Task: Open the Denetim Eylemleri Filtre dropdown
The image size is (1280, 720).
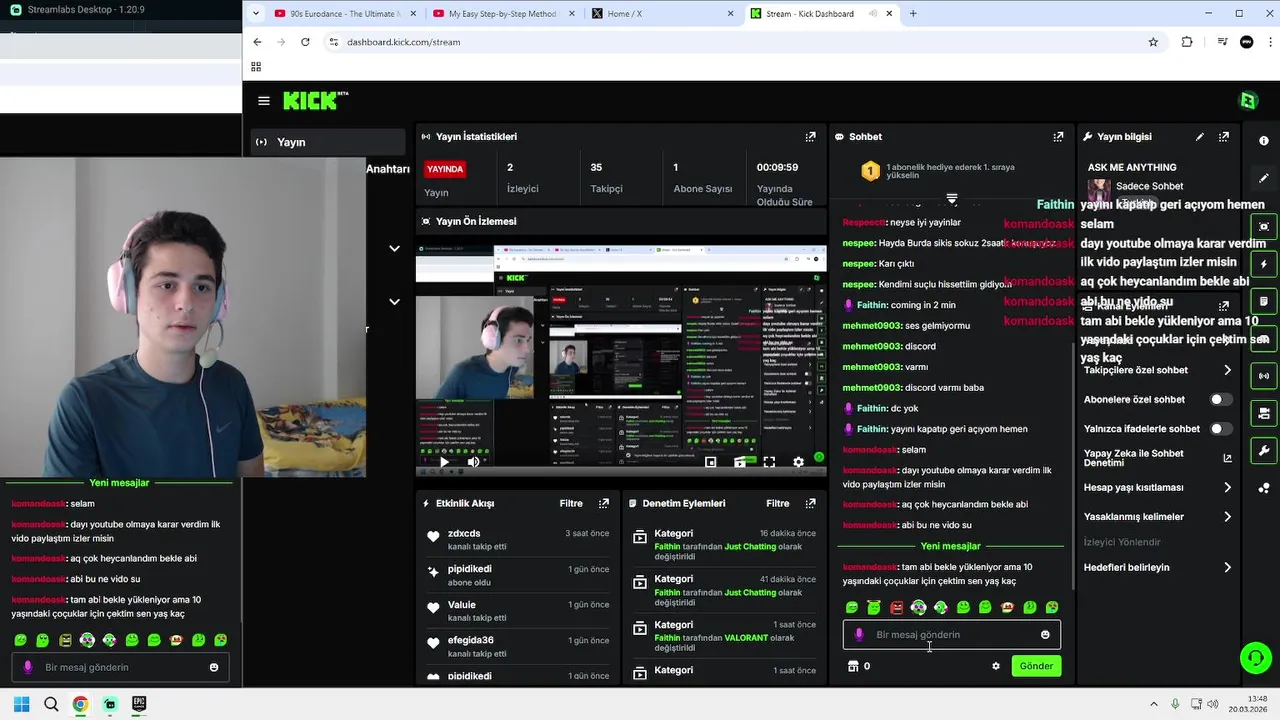Action: (x=777, y=504)
